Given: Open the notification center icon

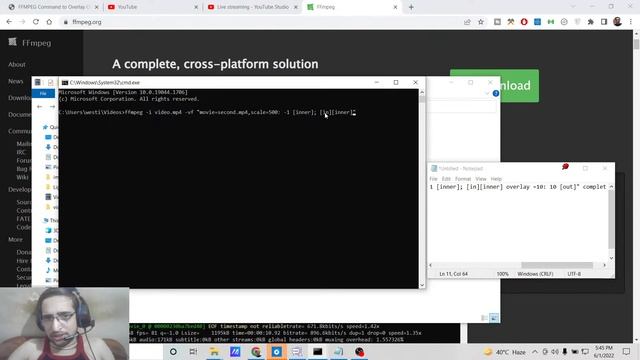Looking at the screenshot, I should click(627, 351).
